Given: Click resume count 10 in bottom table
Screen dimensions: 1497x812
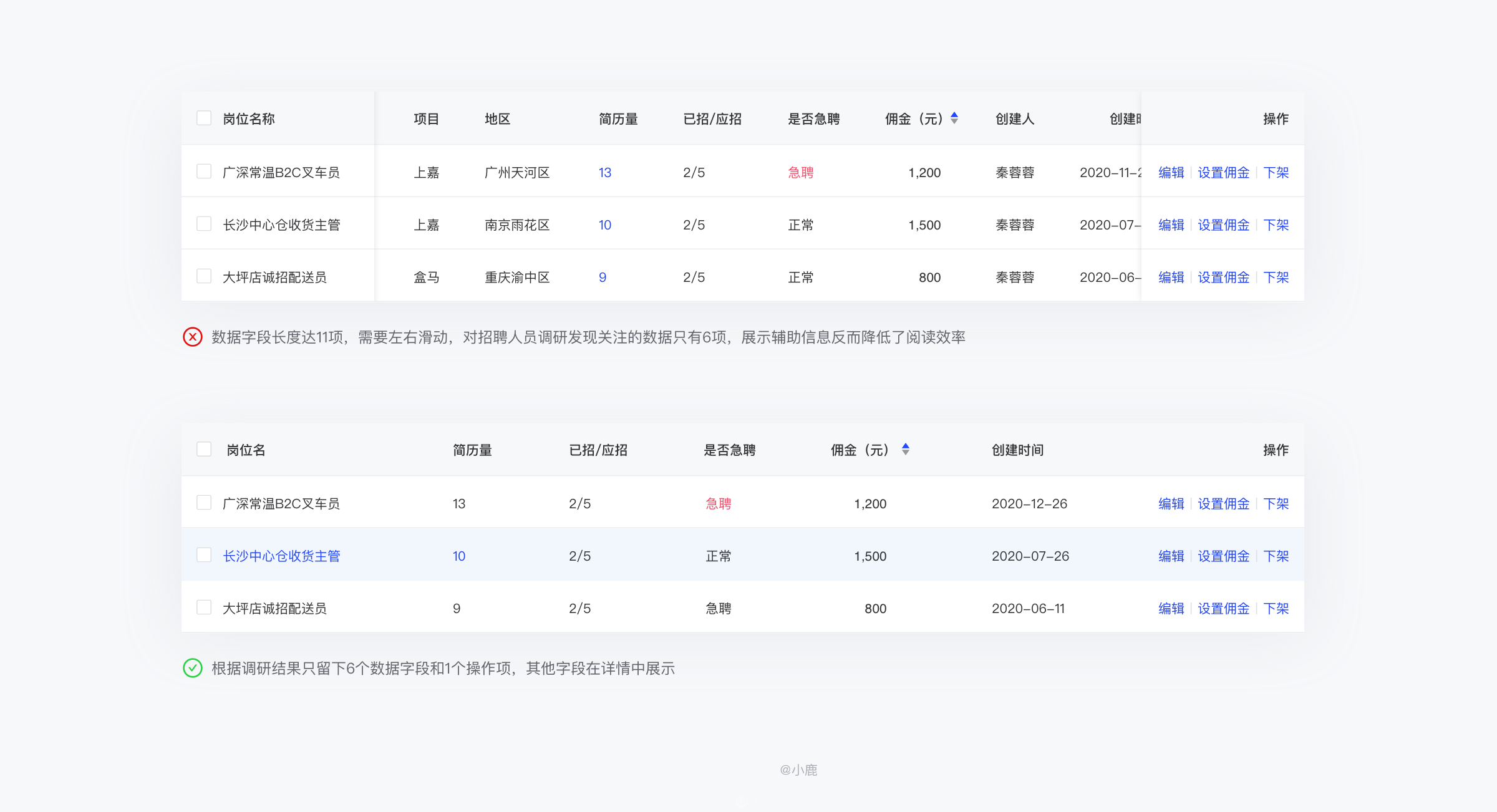Looking at the screenshot, I should [x=458, y=556].
